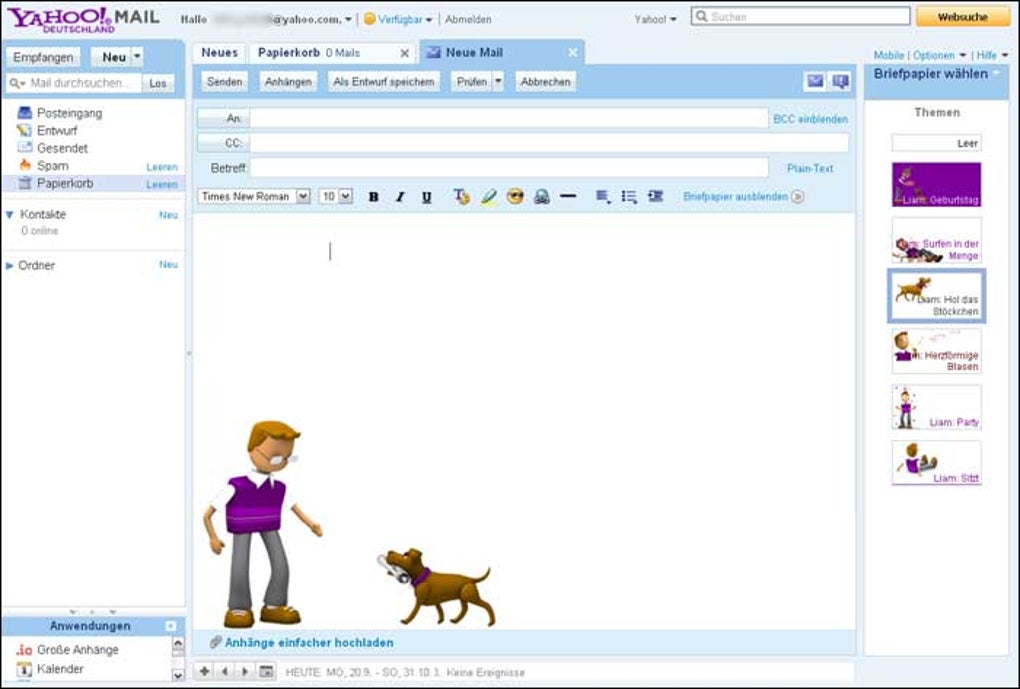Select the Liam Geburtstag stationery thumbnail
The width and height of the screenshot is (1020, 689).
(936, 184)
